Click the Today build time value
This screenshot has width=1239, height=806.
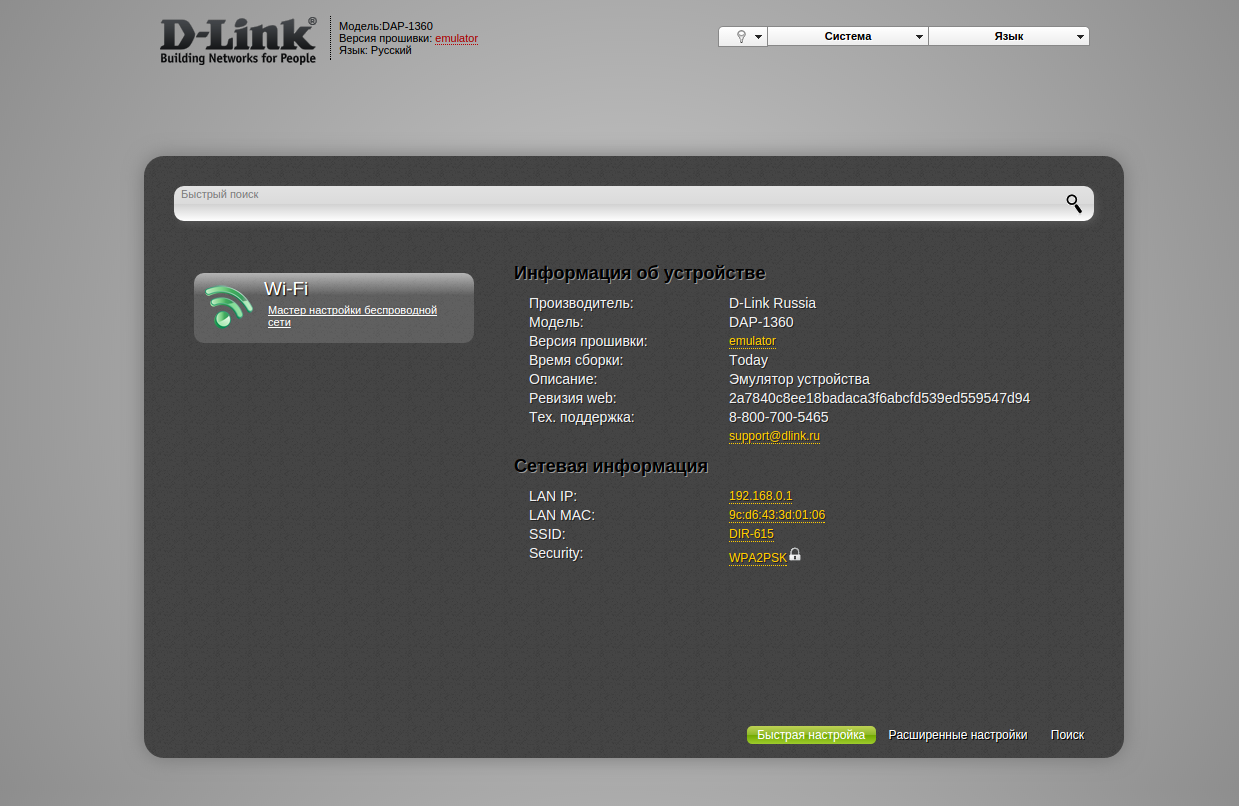748,360
